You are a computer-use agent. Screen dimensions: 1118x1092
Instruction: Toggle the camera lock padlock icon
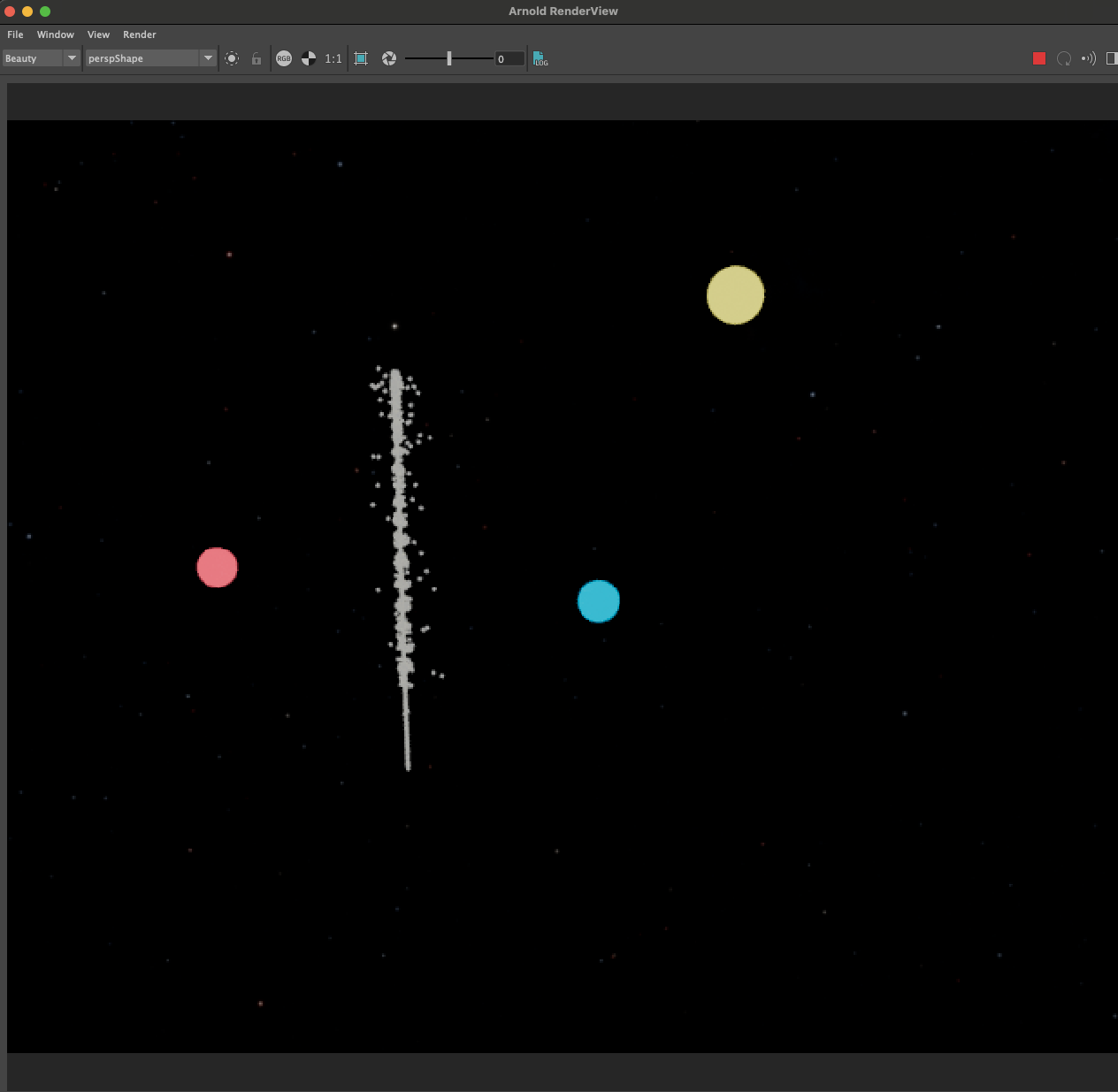257,58
